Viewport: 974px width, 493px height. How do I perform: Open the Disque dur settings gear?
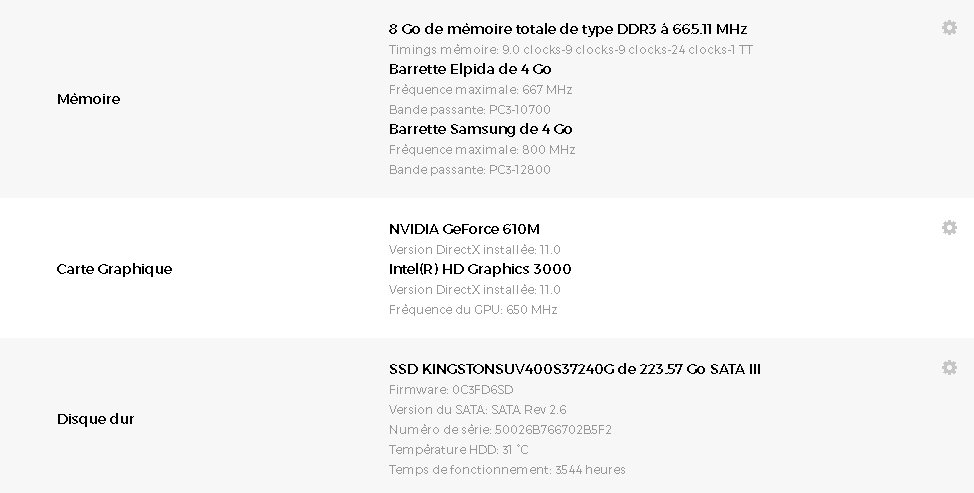coord(949,368)
